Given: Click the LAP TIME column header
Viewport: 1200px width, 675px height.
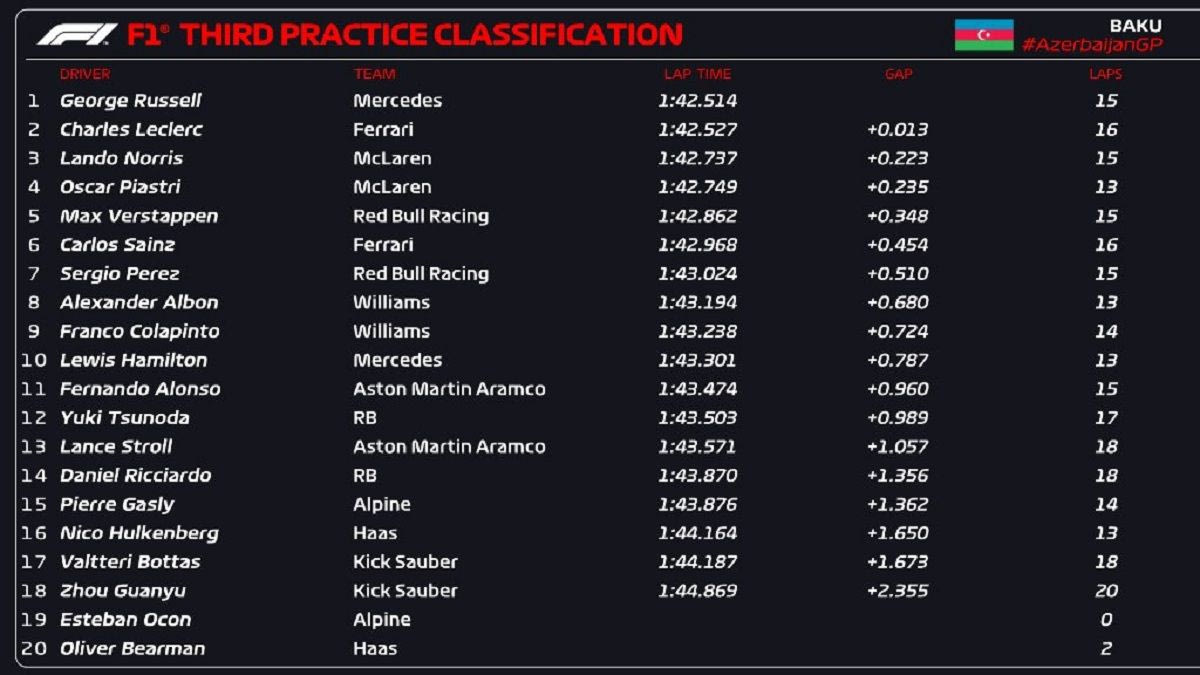Looking at the screenshot, I should coord(697,74).
